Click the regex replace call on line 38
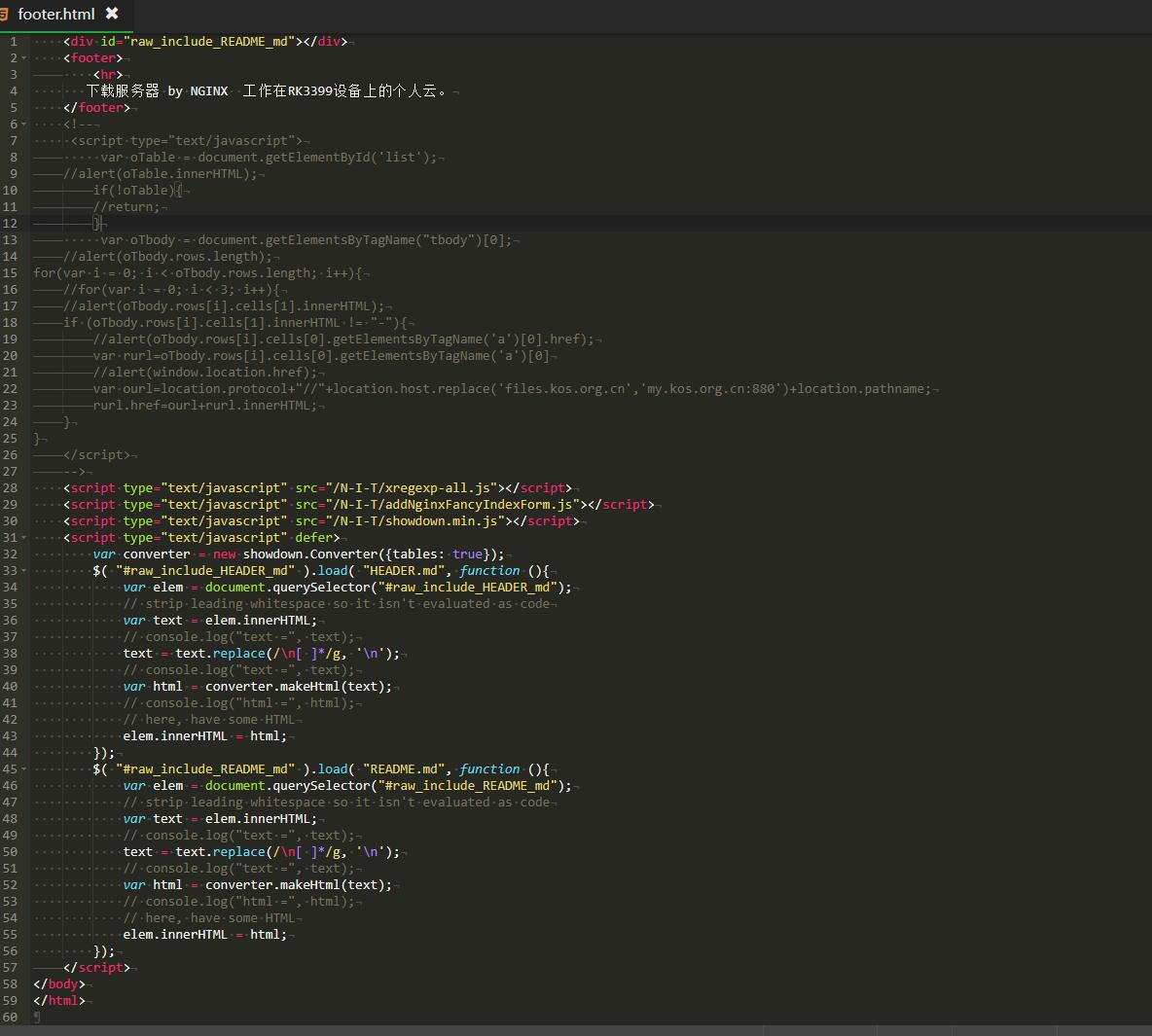Image resolution: width=1152 pixels, height=1036 pixels. [287, 653]
